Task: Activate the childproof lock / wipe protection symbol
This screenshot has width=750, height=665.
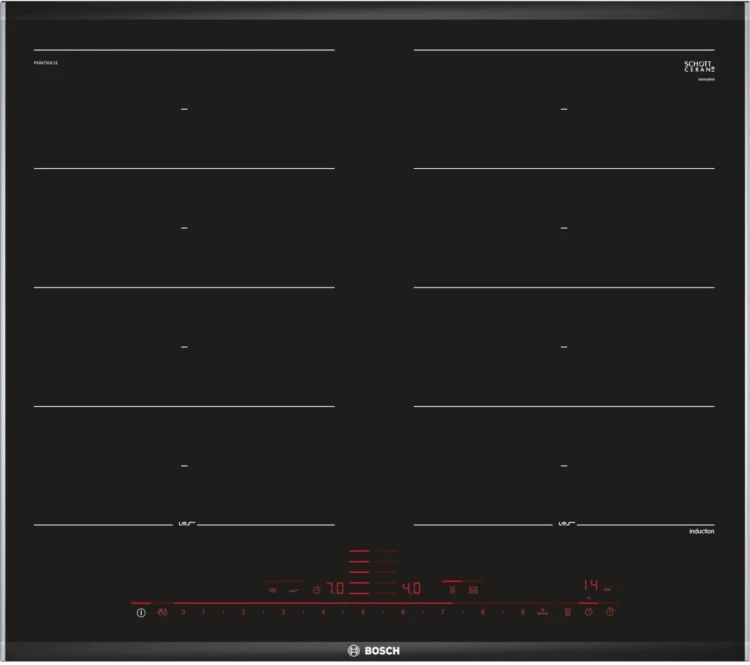Action: pos(163,612)
